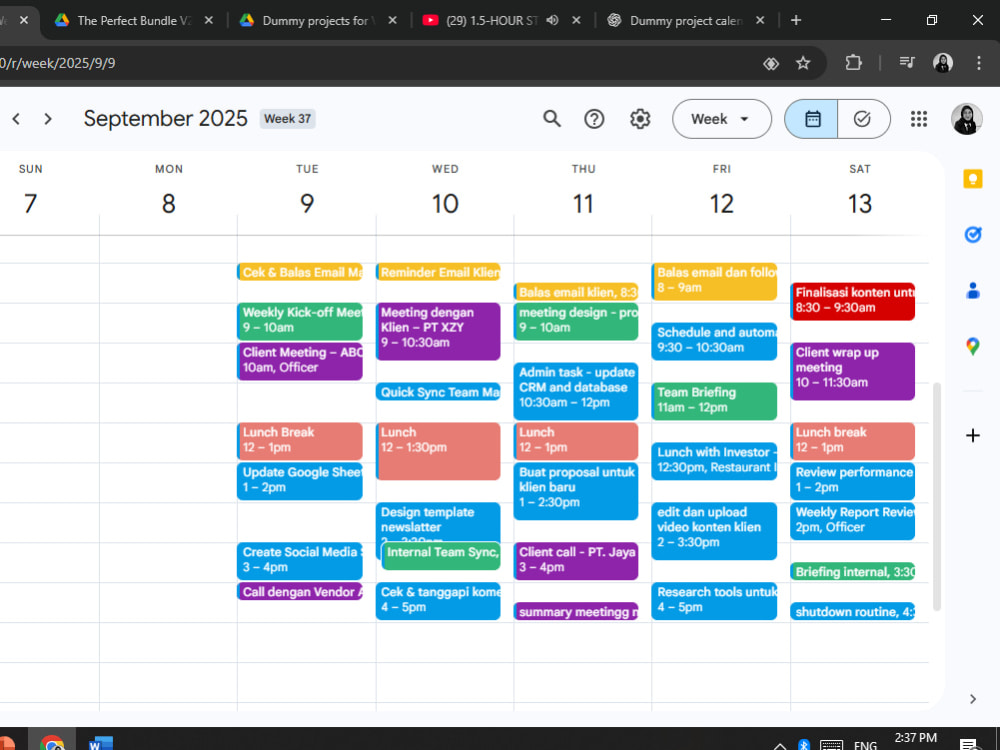The width and height of the screenshot is (1000, 750).
Task: Open Chrome profile avatar in toolbar
Action: pos(943,62)
